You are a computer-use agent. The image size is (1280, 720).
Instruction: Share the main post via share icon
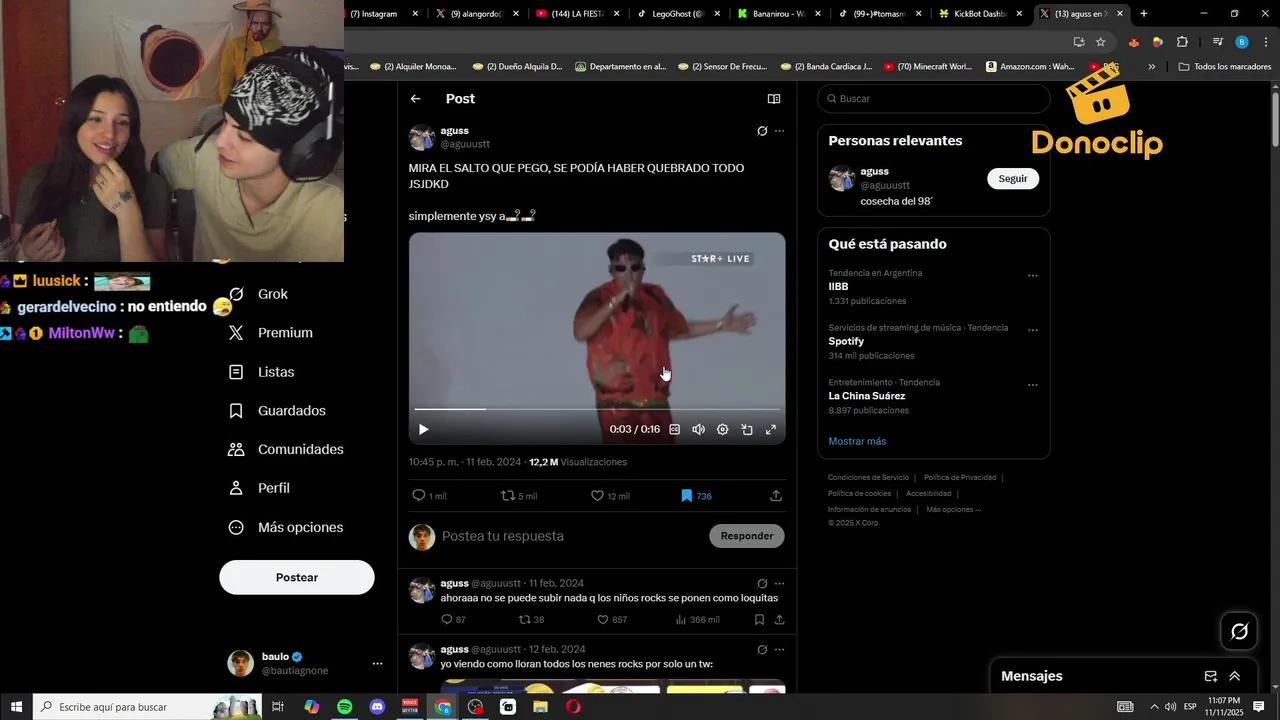(776, 495)
